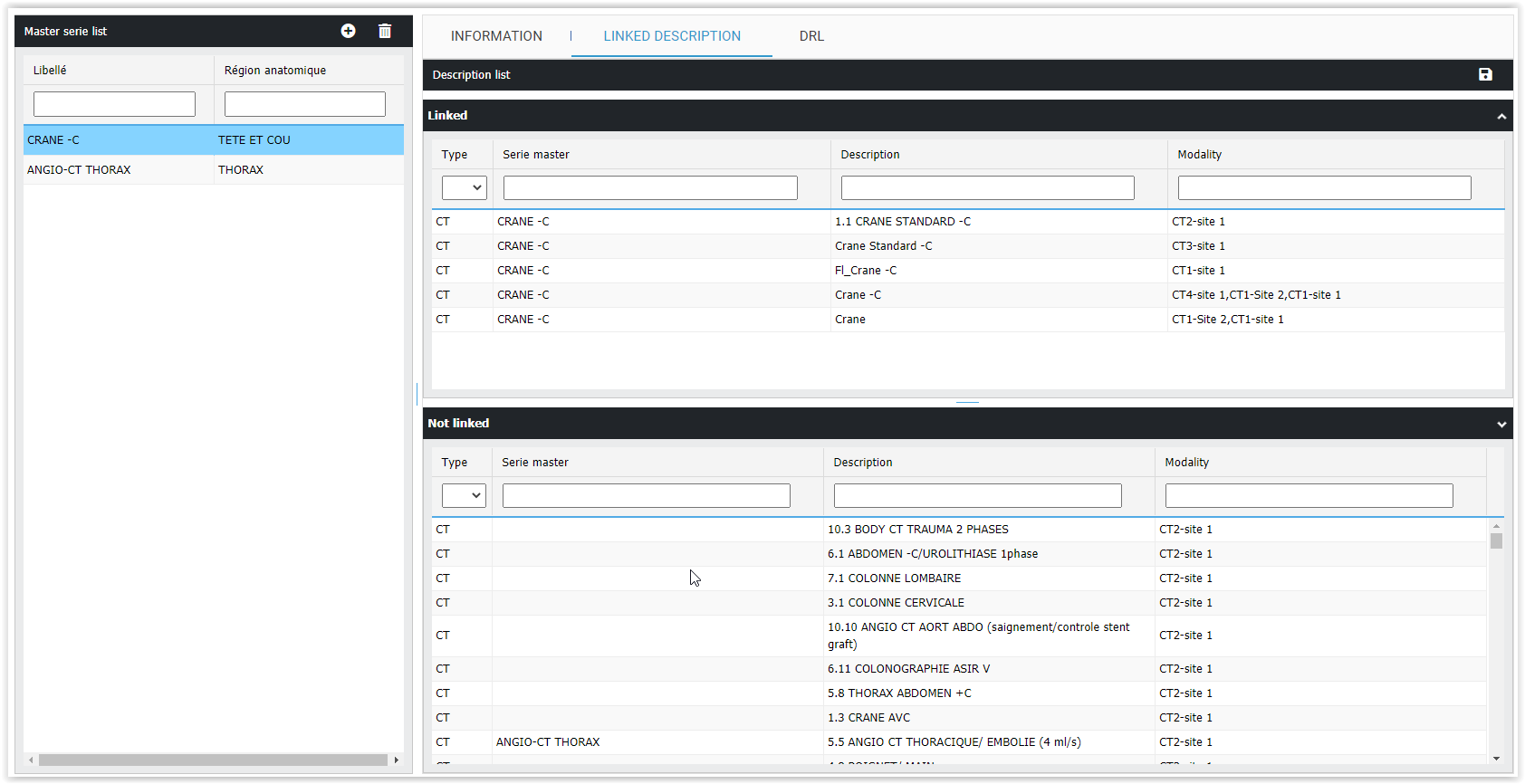Image resolution: width=1525 pixels, height=784 pixels.
Task: Click the Région anatomique filter field
Action: coord(305,104)
